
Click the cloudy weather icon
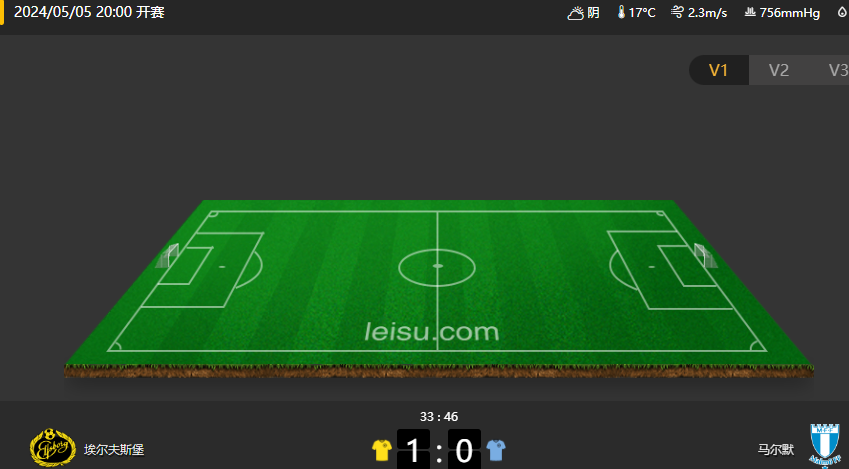[x=575, y=12]
